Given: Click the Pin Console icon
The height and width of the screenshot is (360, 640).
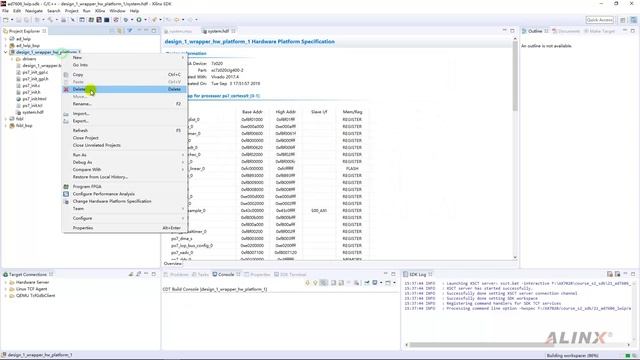Looking at the screenshot, I should [367, 282].
